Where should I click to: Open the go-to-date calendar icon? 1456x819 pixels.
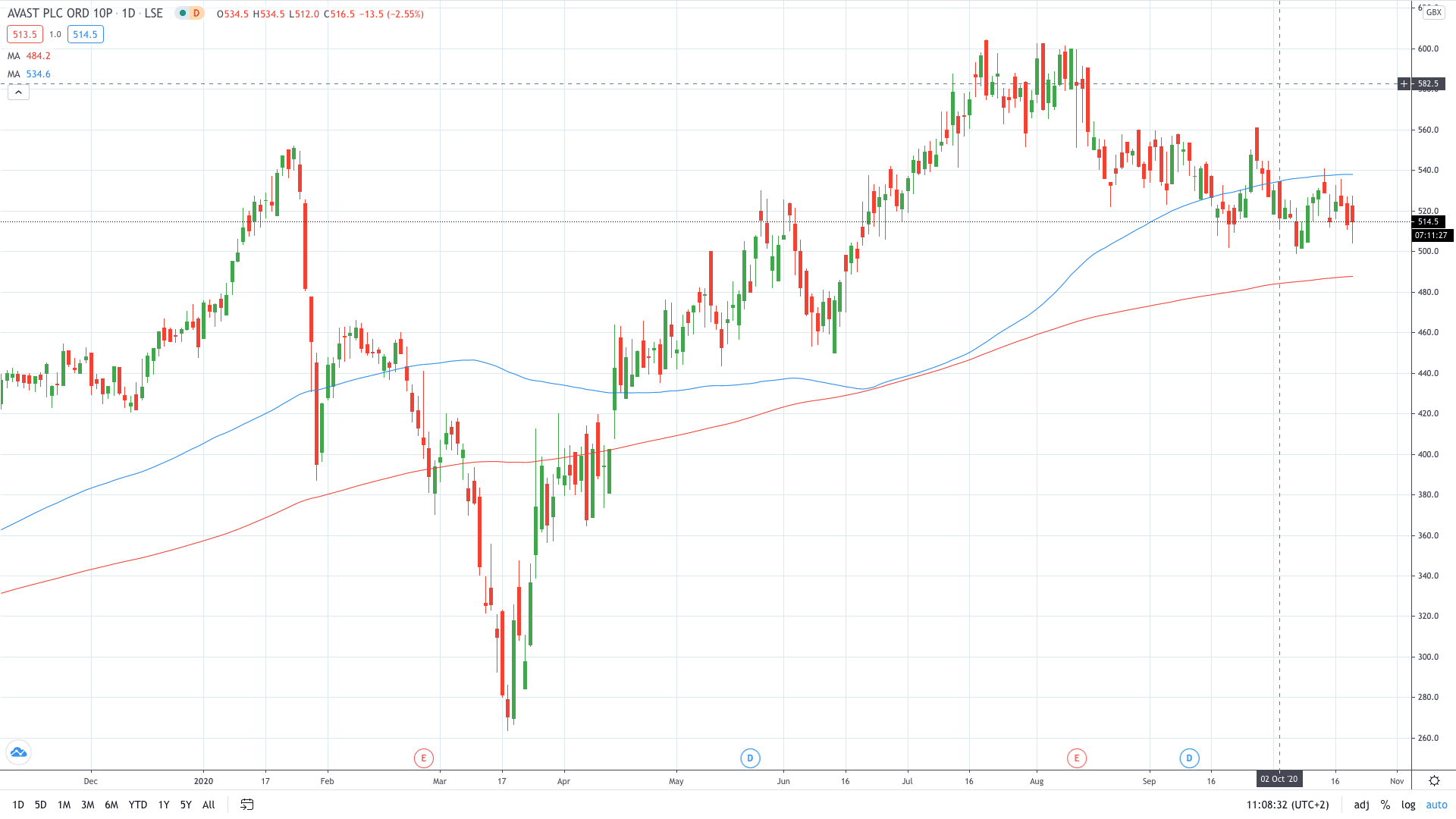(x=246, y=805)
